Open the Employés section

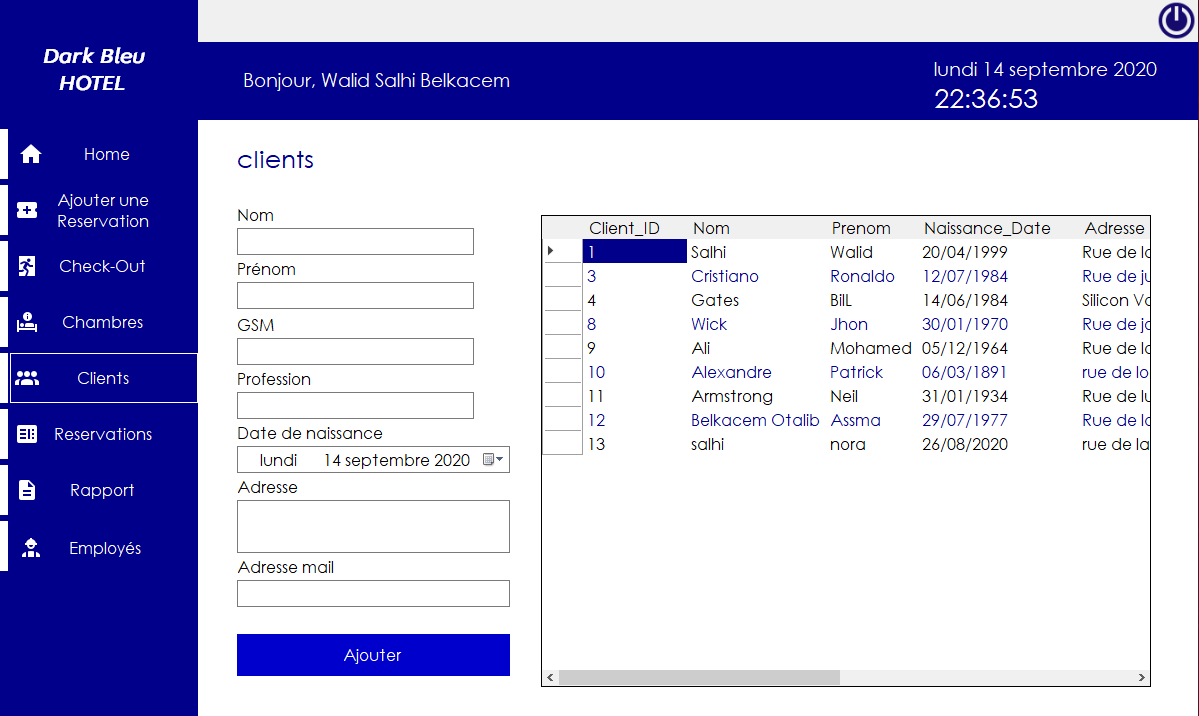tap(103, 548)
